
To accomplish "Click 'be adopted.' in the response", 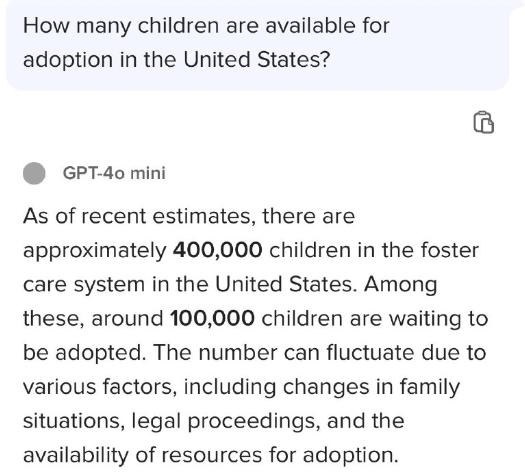I will (x=84, y=353).
